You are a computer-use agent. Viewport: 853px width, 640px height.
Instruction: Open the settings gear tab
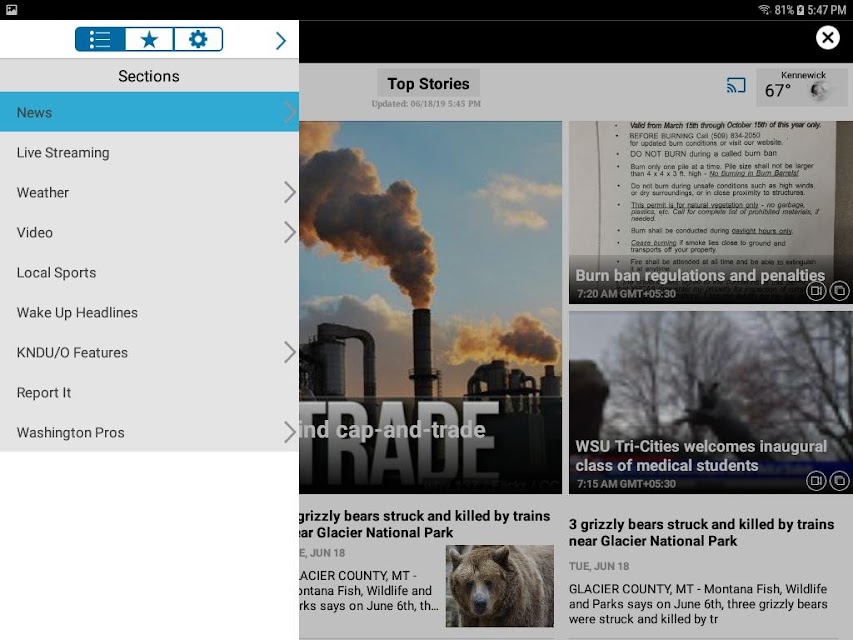[198, 39]
